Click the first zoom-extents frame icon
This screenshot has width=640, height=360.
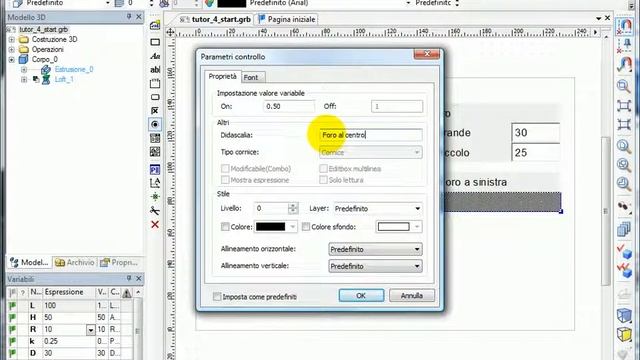(624, 106)
